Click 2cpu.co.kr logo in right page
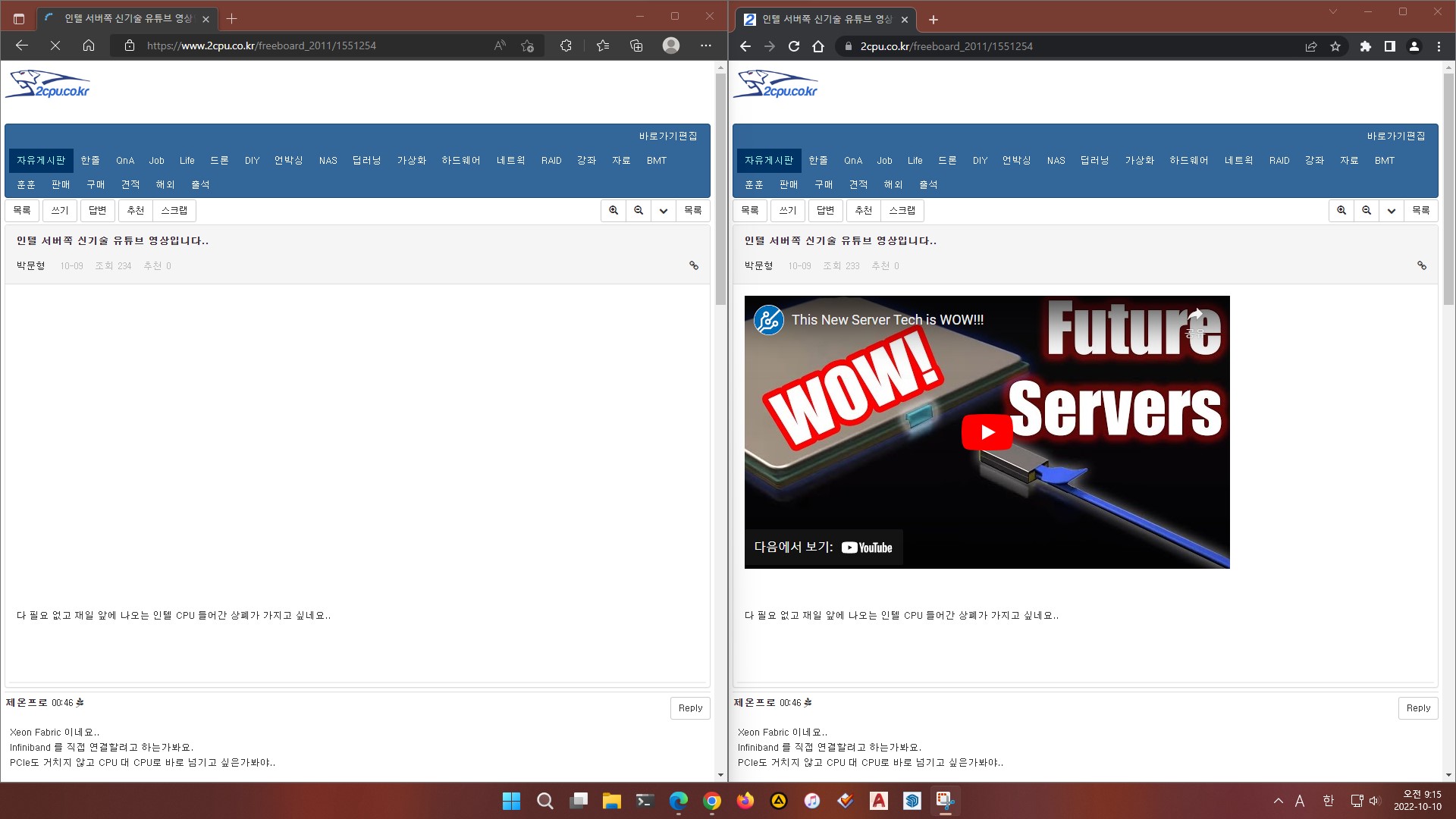The image size is (1456, 819). pyautogui.click(x=776, y=85)
